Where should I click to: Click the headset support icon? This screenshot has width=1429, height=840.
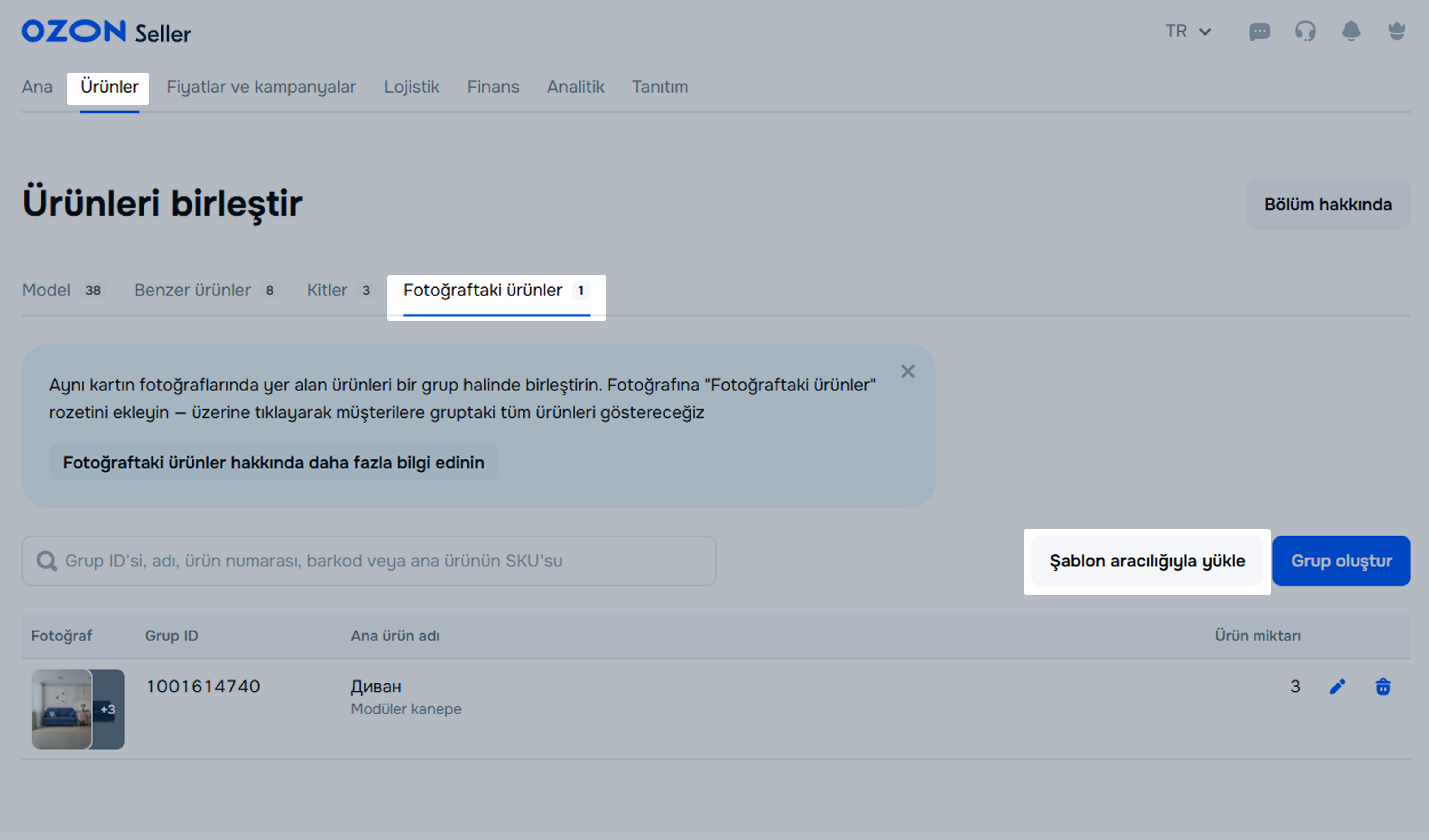pos(1305,31)
